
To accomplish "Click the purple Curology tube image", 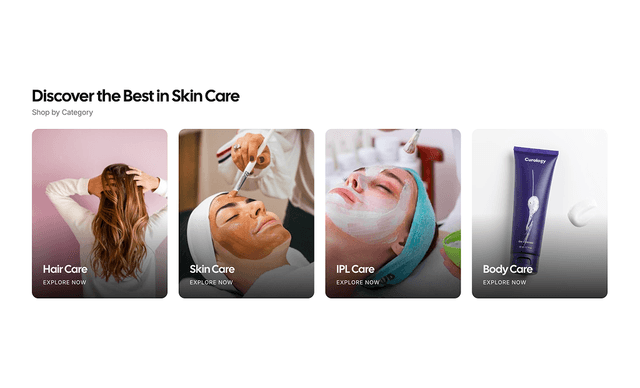I will click(533, 208).
